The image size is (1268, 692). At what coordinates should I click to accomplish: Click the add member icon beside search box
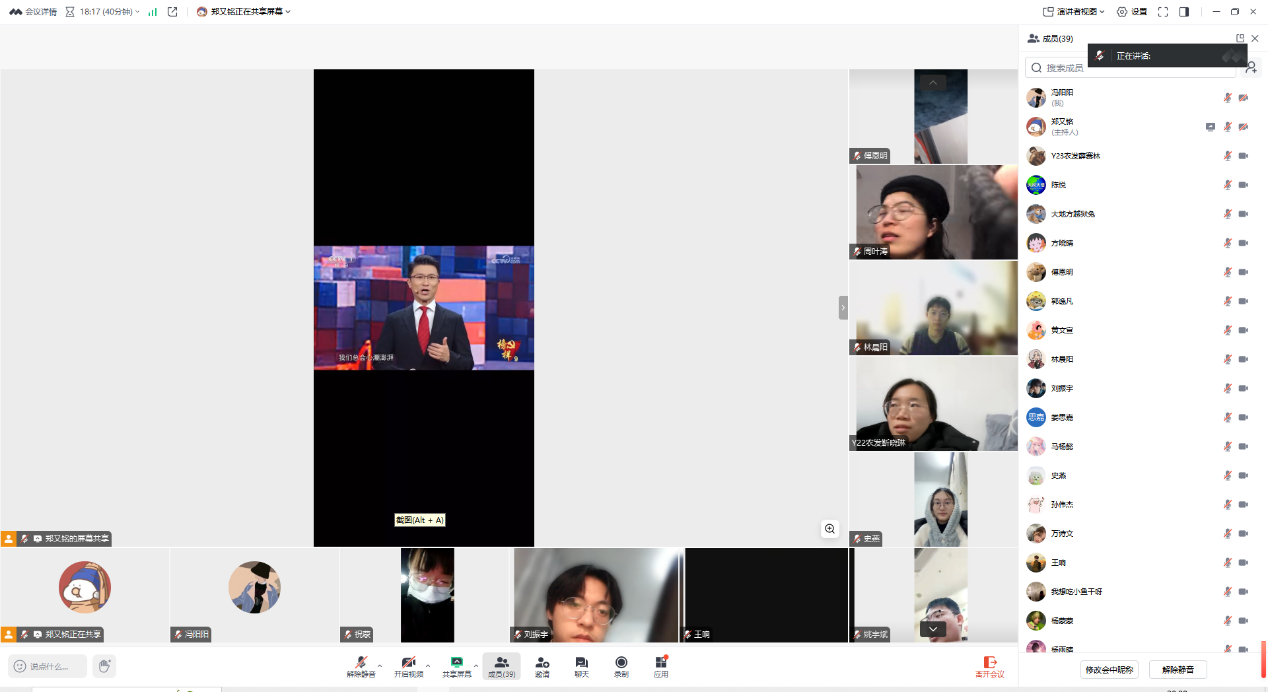tap(1251, 68)
